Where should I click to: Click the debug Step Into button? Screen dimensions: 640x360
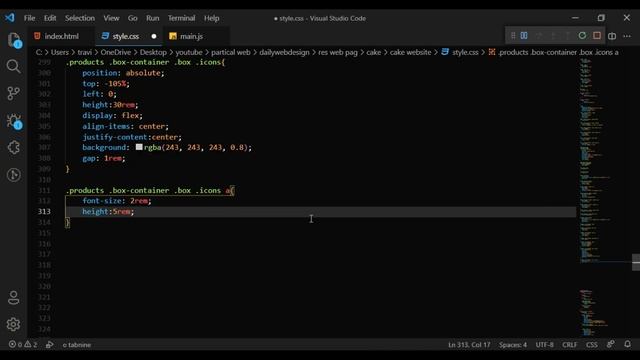pyautogui.click(x=553, y=36)
